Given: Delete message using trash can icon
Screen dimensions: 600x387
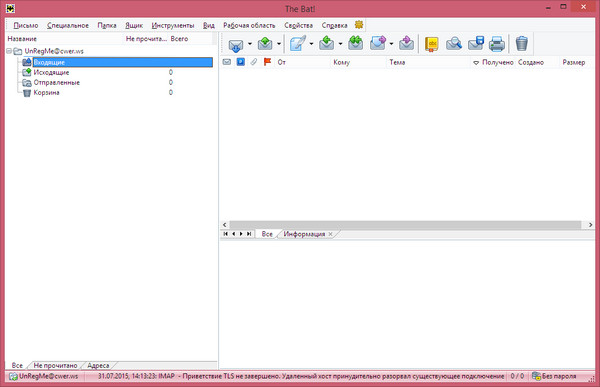Looking at the screenshot, I should point(522,43).
